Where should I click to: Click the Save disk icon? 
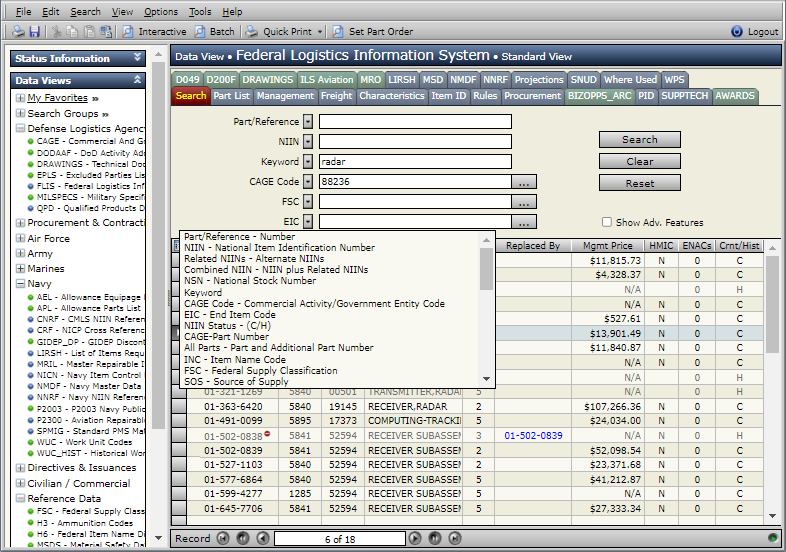coord(35,32)
